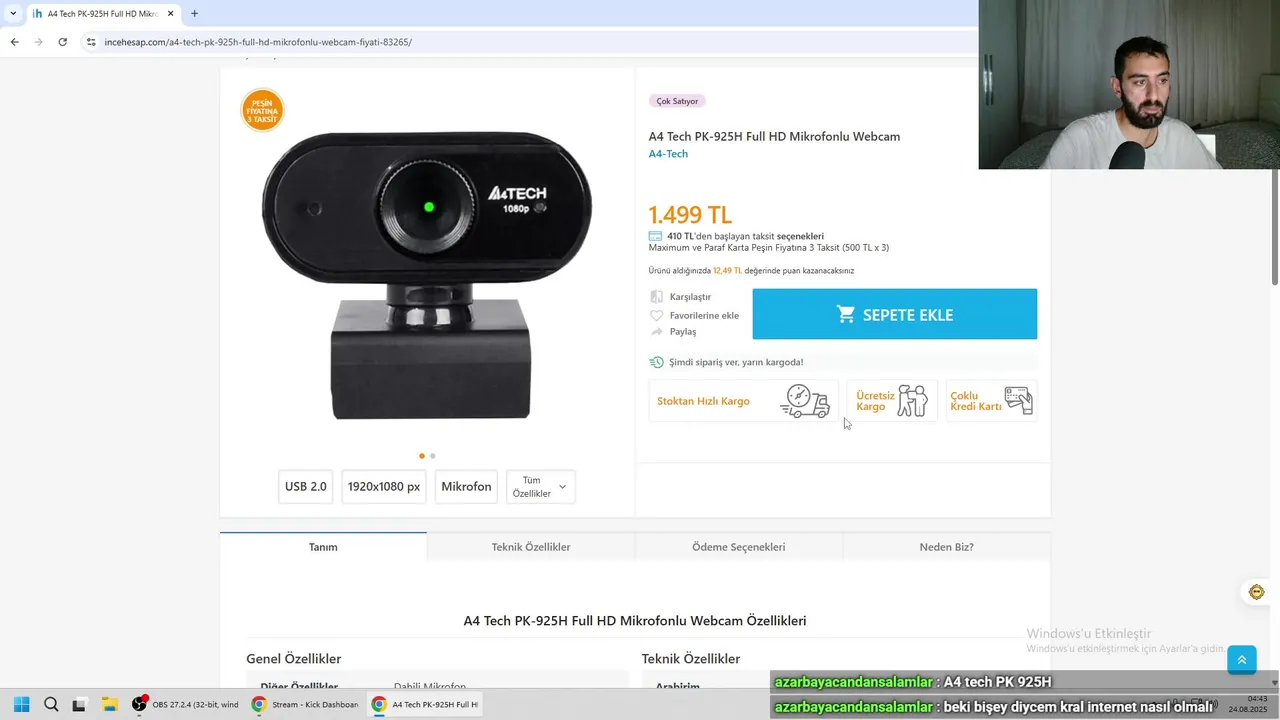Select the second image carousel dot

[433, 456]
